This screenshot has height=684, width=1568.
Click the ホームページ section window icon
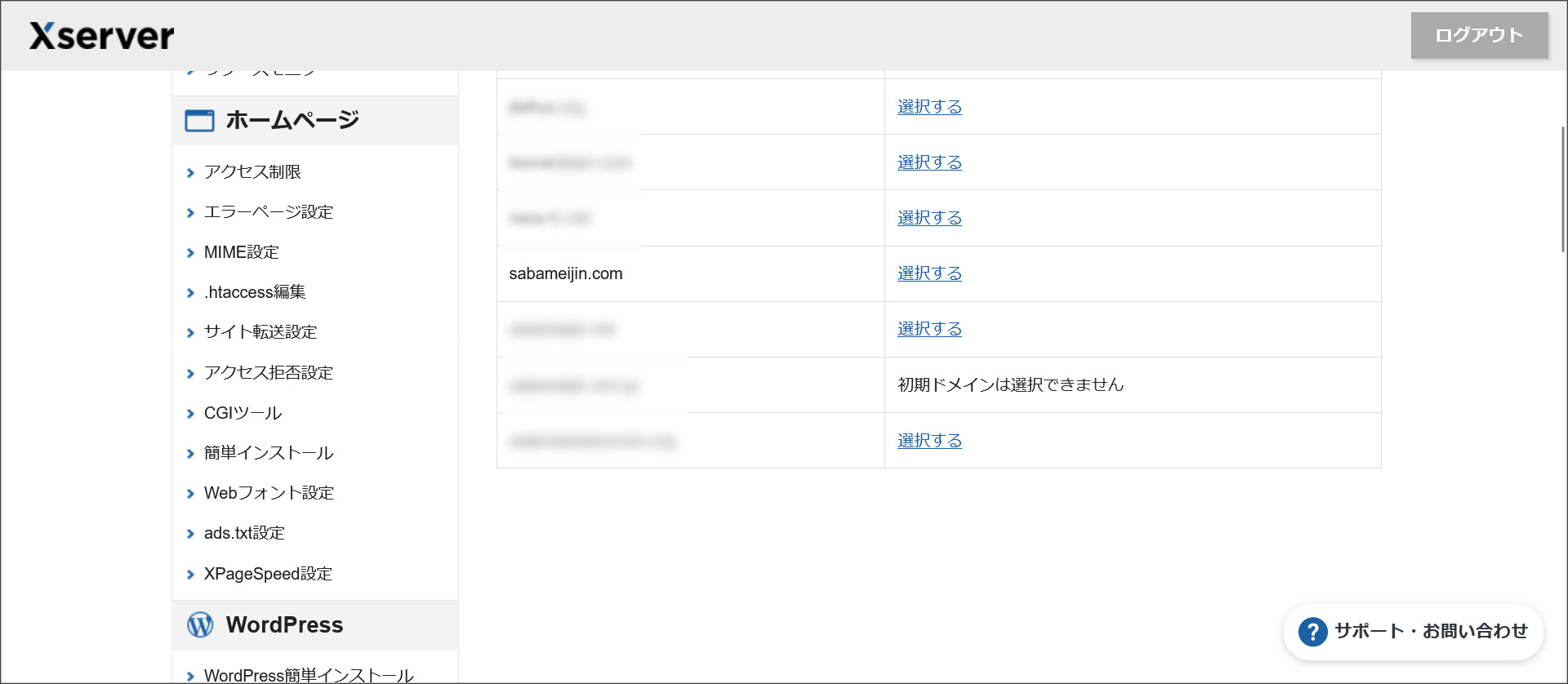tap(199, 121)
